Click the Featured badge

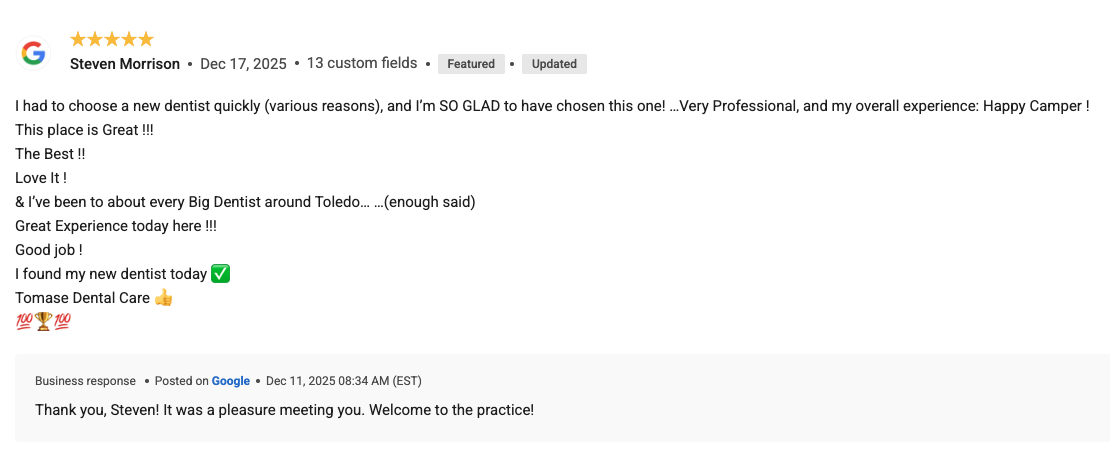coord(471,64)
